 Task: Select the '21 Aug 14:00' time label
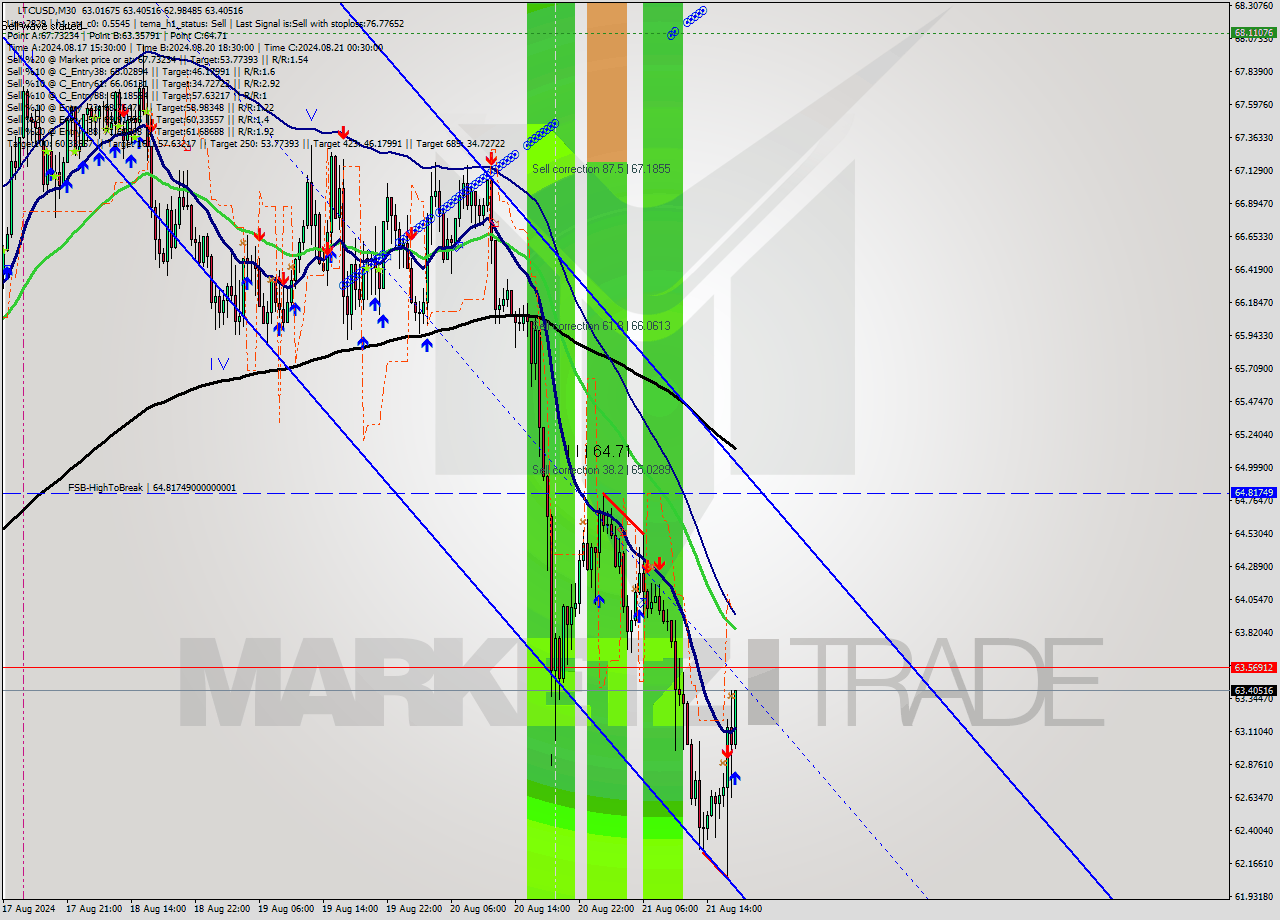[734, 909]
